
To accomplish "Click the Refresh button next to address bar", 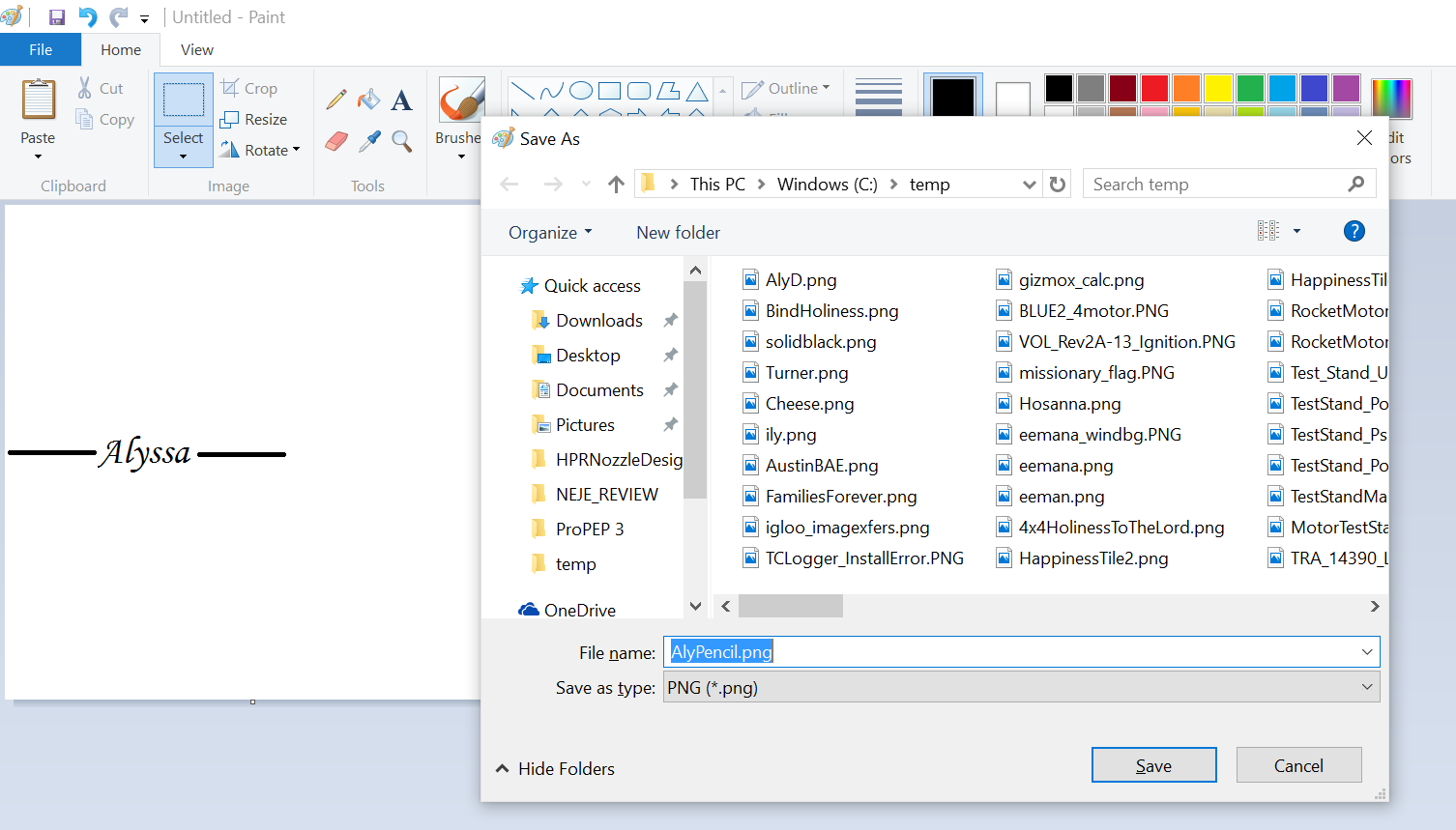I will [1058, 184].
